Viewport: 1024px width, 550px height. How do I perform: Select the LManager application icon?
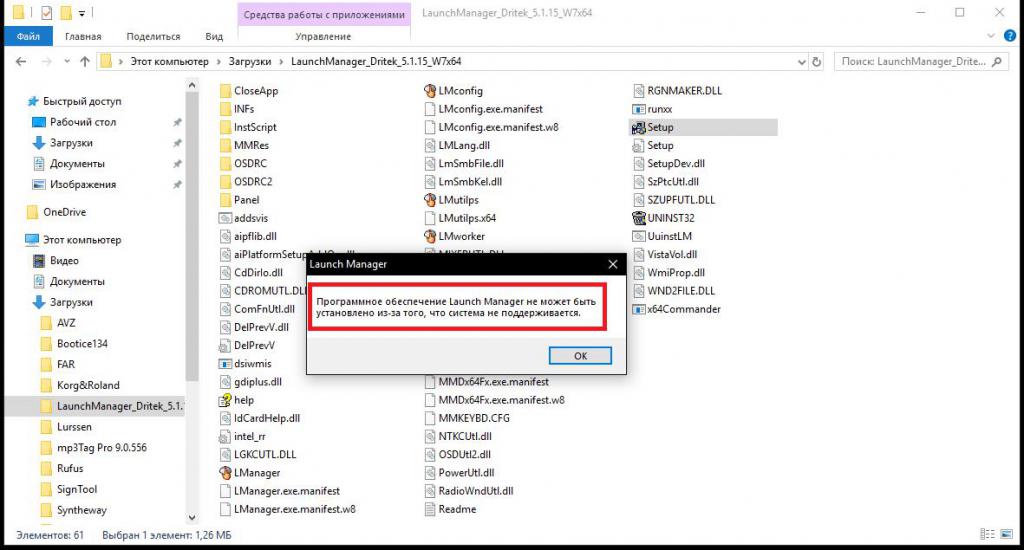[225, 473]
